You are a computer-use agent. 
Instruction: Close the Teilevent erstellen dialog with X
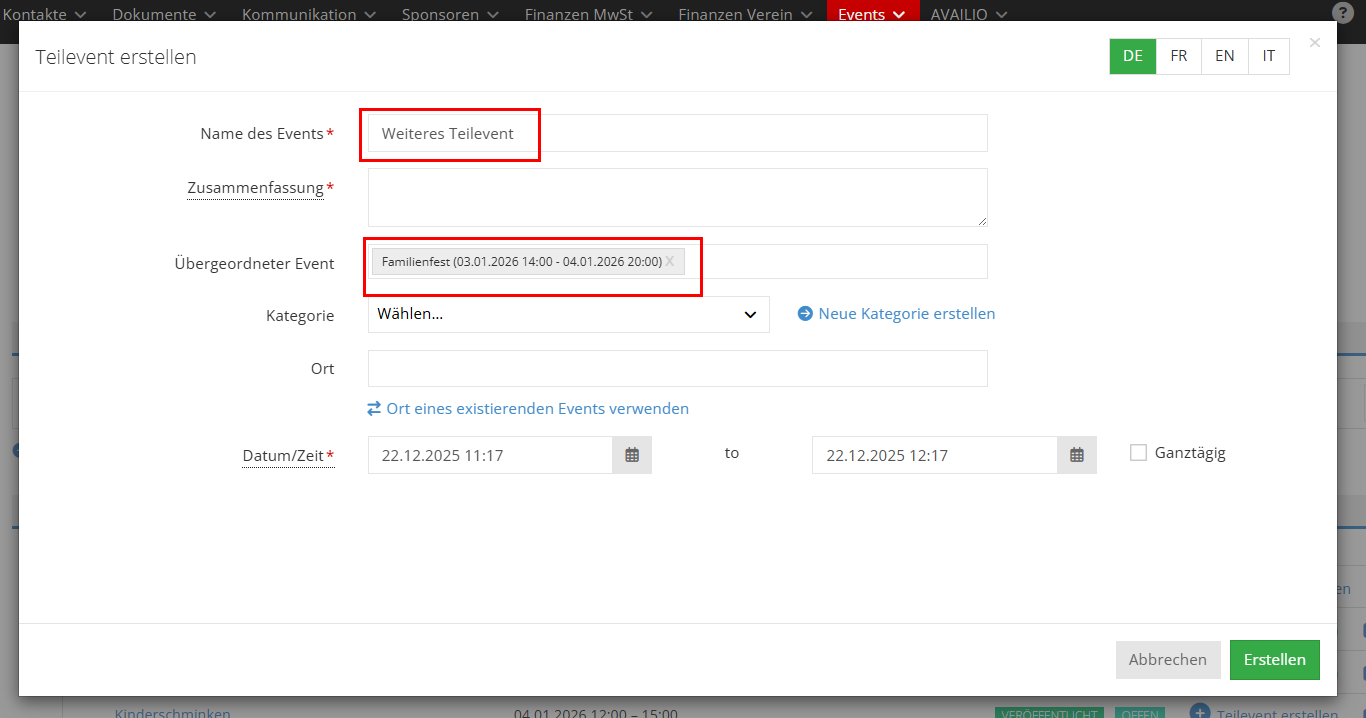(1315, 42)
